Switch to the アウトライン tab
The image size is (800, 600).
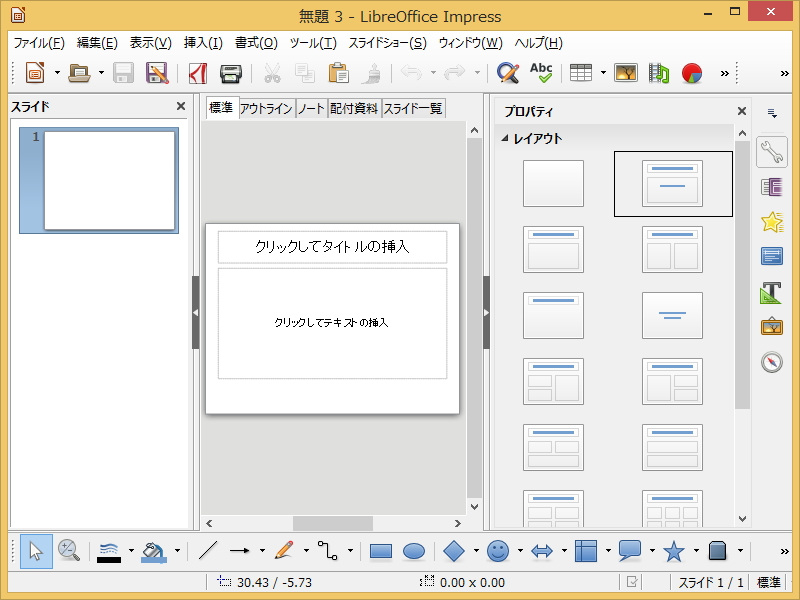tap(266, 108)
